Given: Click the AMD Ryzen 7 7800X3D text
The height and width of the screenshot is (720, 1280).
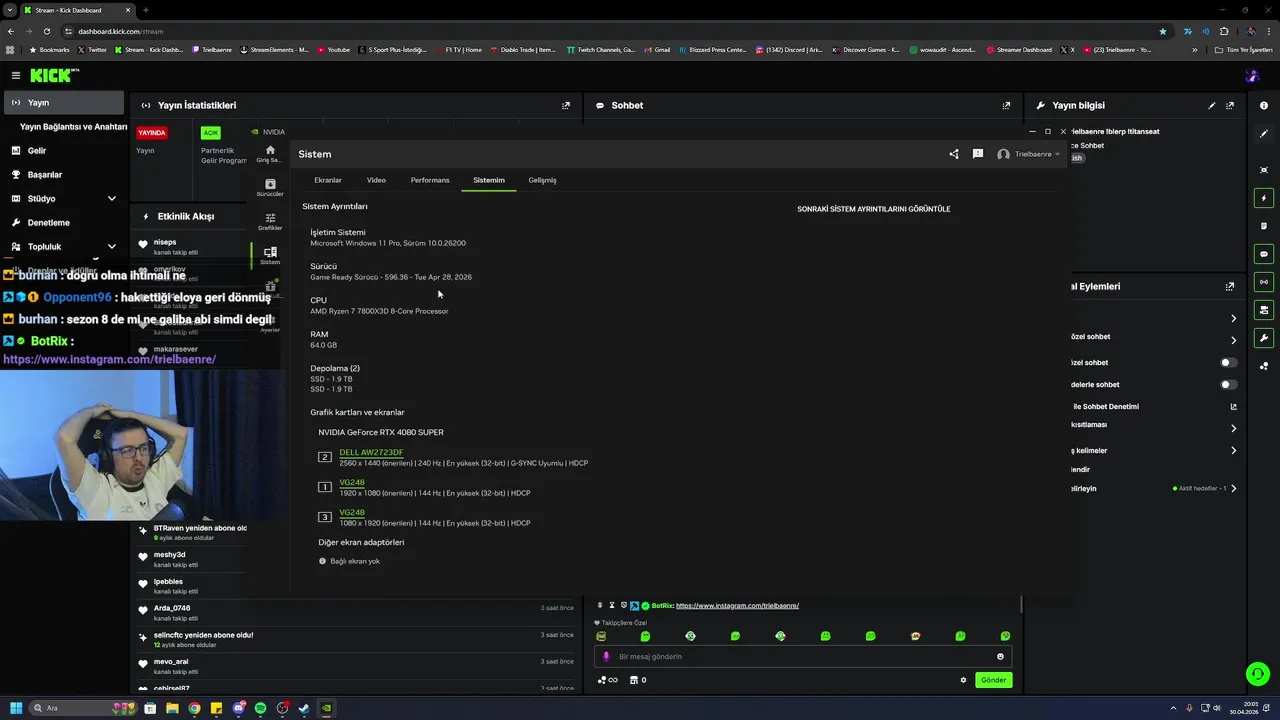Looking at the screenshot, I should (x=379, y=311).
